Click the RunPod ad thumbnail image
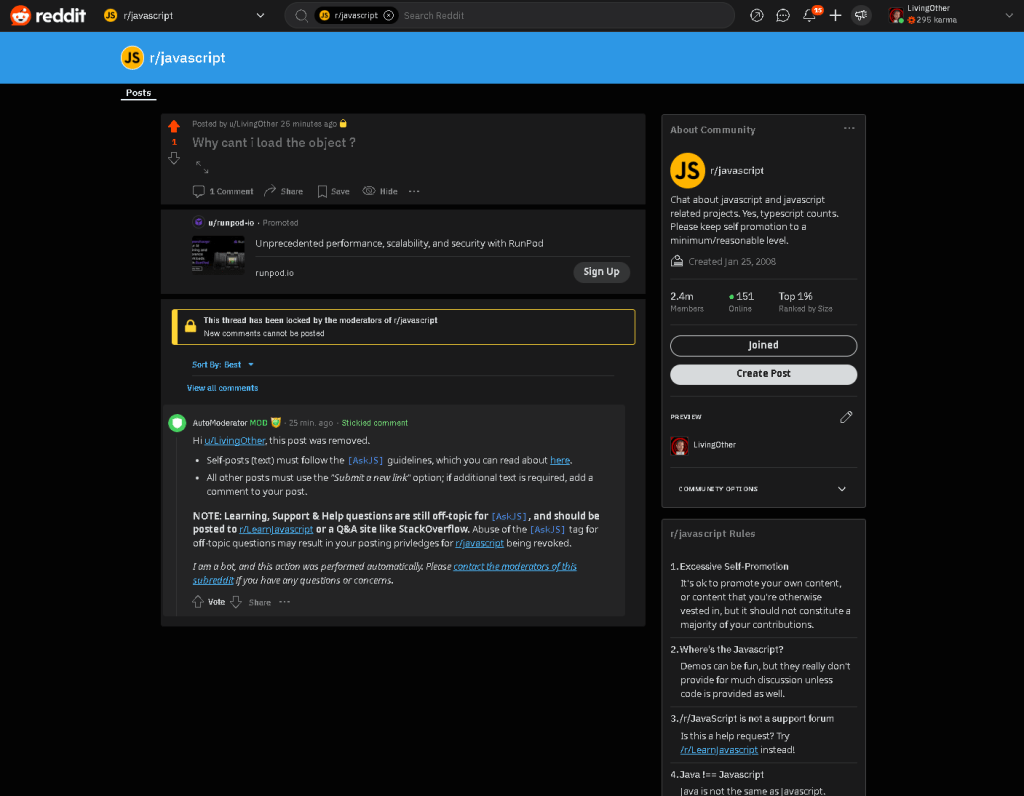This screenshot has width=1024, height=796. (x=218, y=255)
